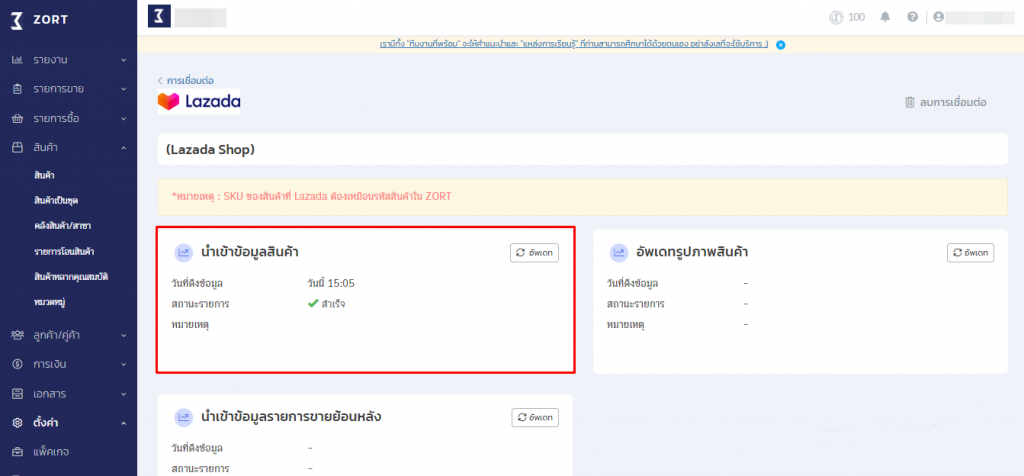The image size is (1024, 476).
Task: Open the แพ็คเกจ menu label
Action: pos(51,452)
